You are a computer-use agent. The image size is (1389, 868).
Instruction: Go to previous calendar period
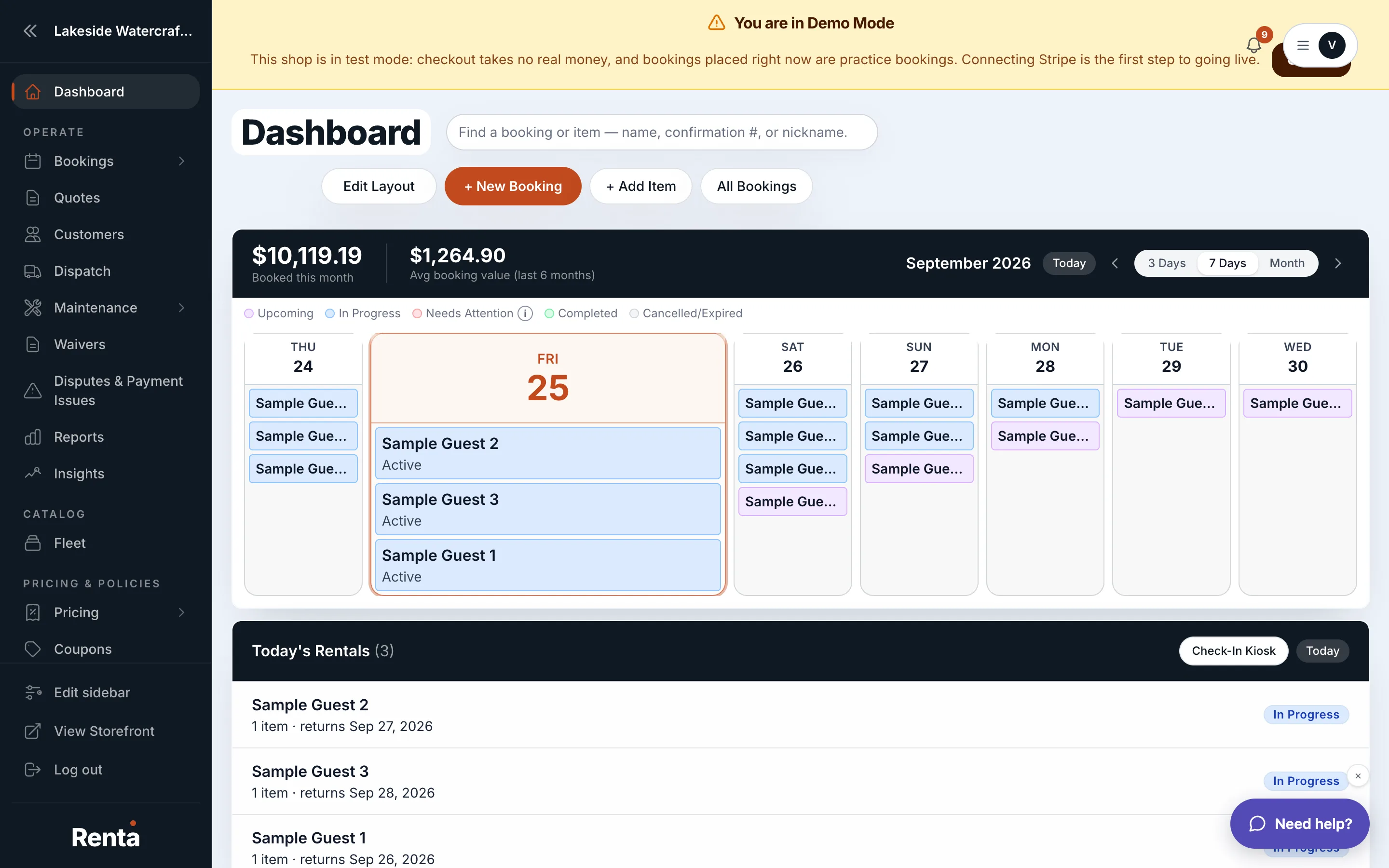pyautogui.click(x=1115, y=263)
